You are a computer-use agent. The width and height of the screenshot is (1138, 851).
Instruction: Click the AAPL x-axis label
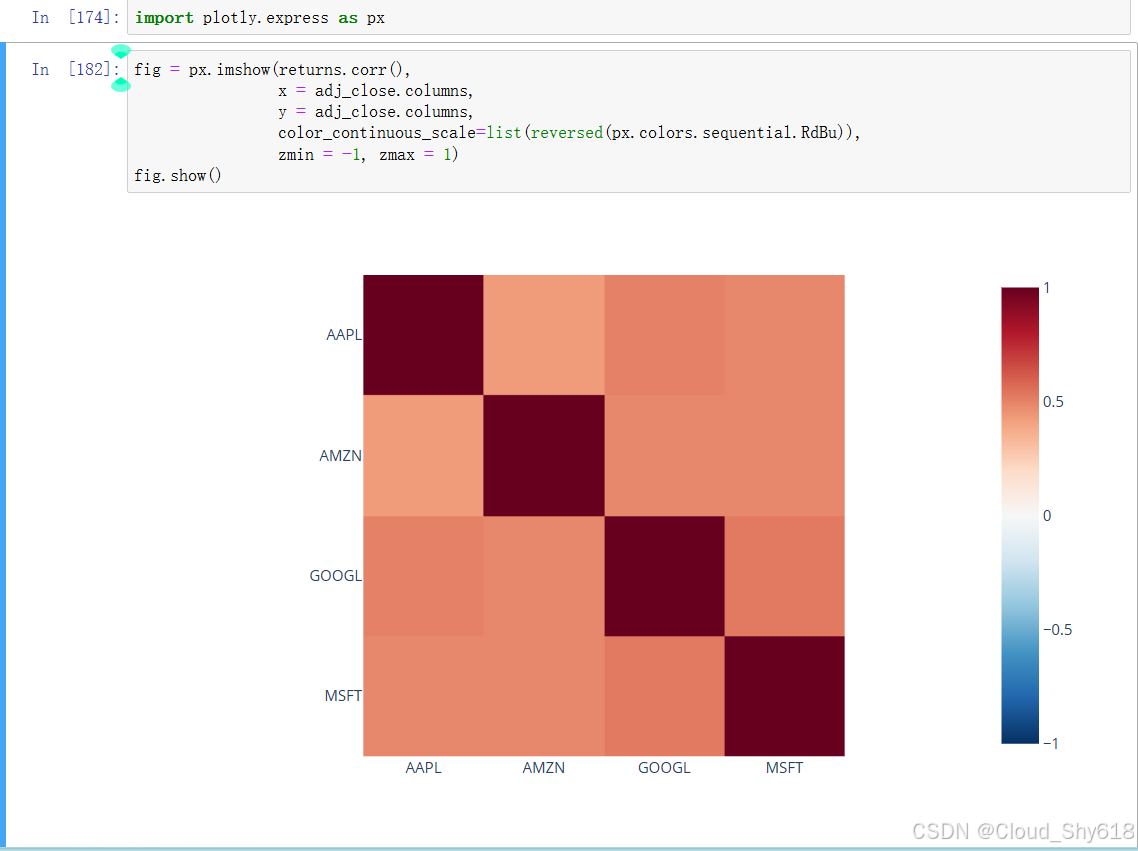click(x=423, y=768)
